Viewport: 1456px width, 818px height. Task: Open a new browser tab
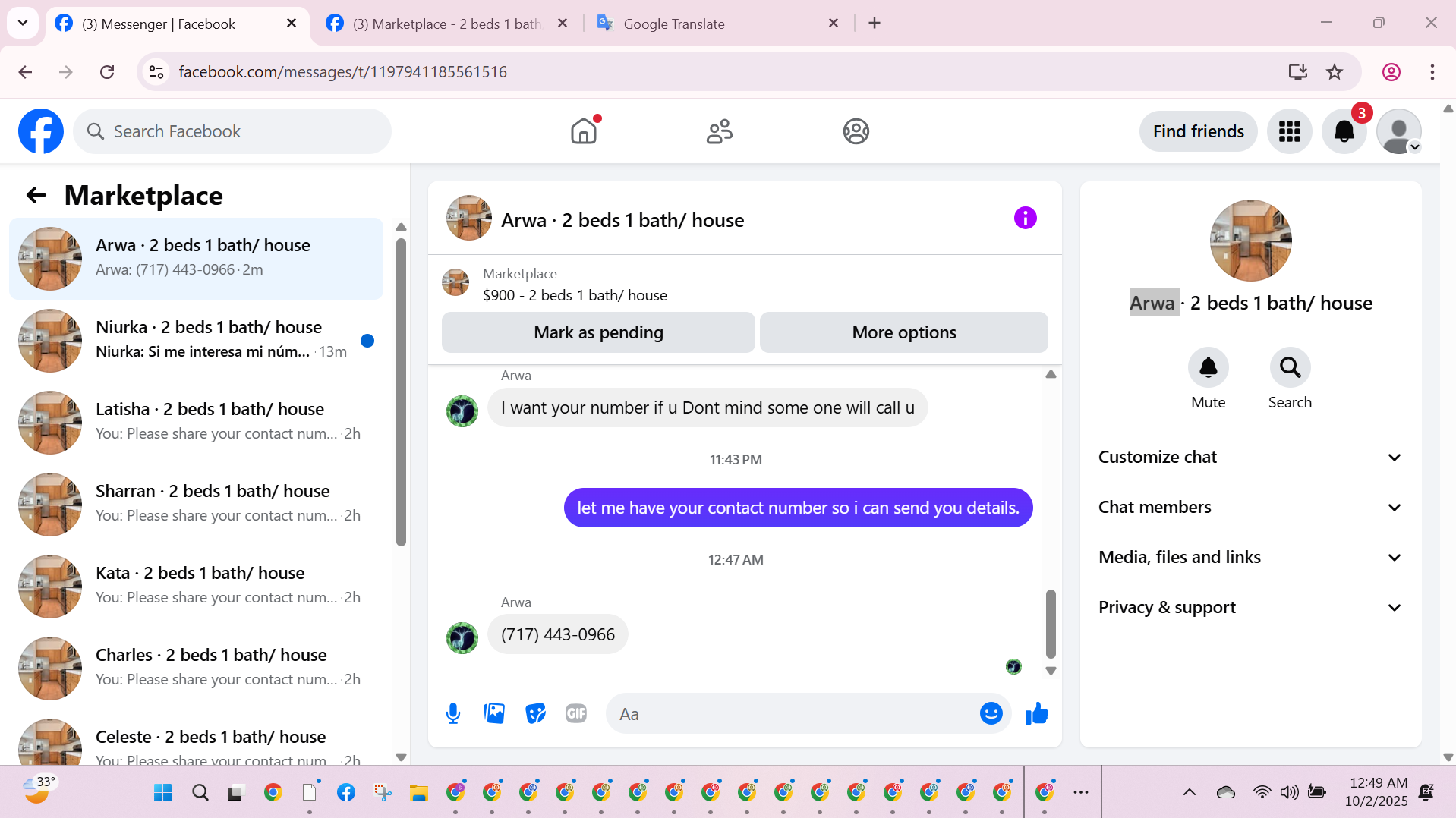875,24
